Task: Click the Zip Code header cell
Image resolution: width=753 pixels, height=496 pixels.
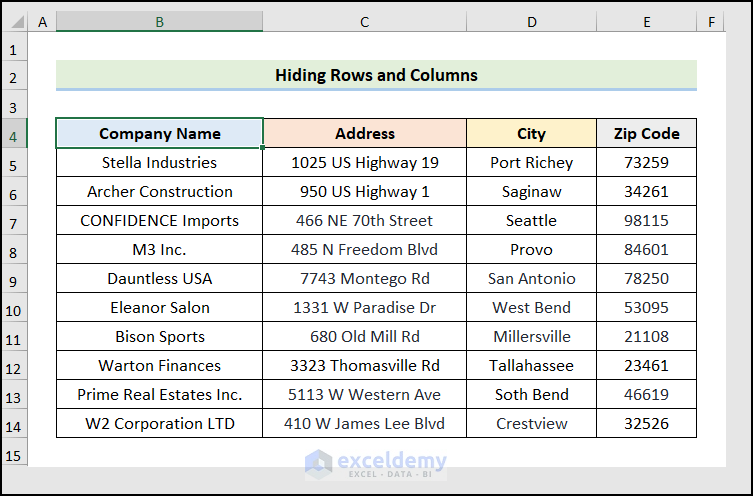Action: [647, 134]
